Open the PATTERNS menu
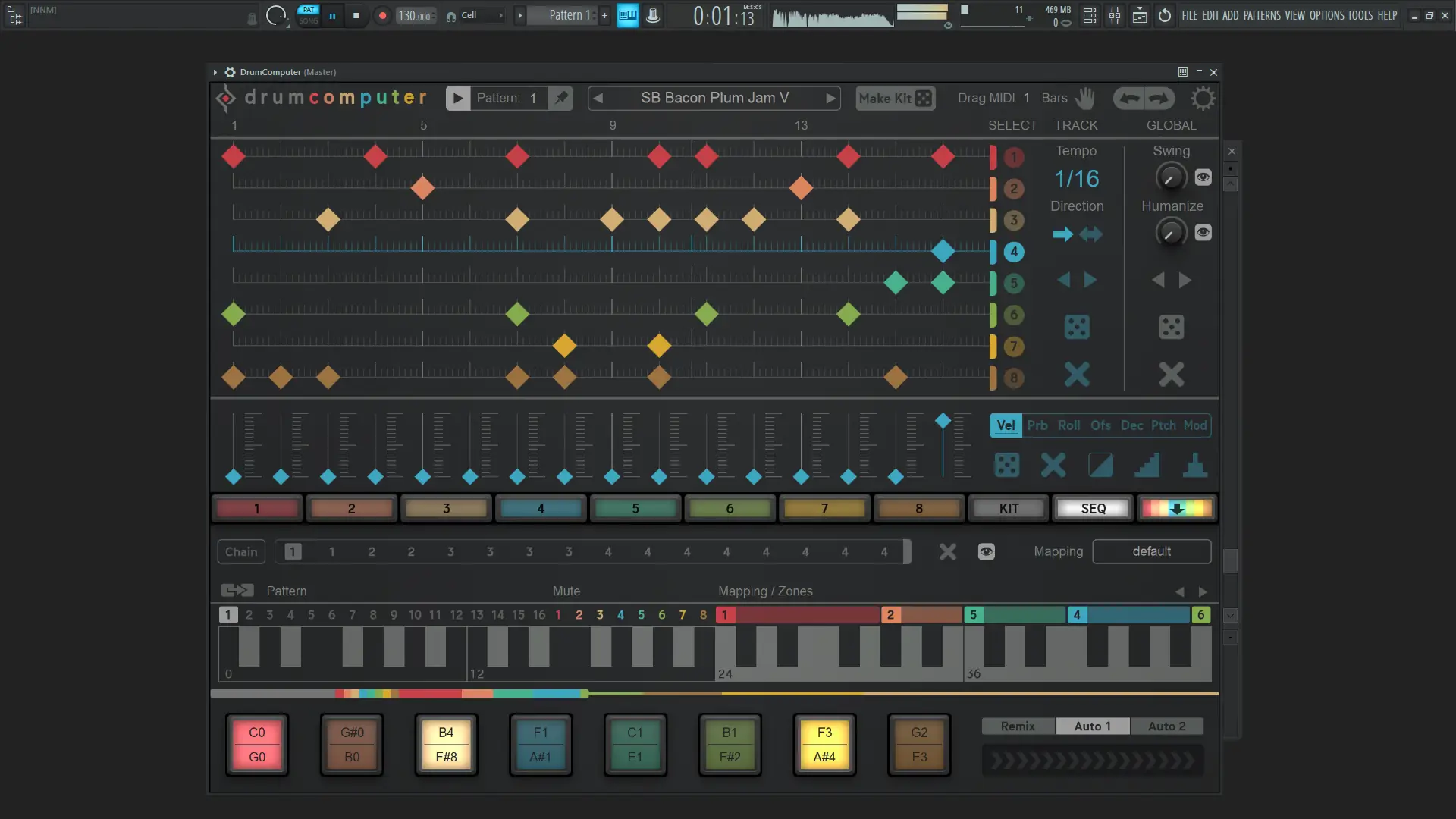This screenshot has height=819, width=1456. coord(1262,15)
